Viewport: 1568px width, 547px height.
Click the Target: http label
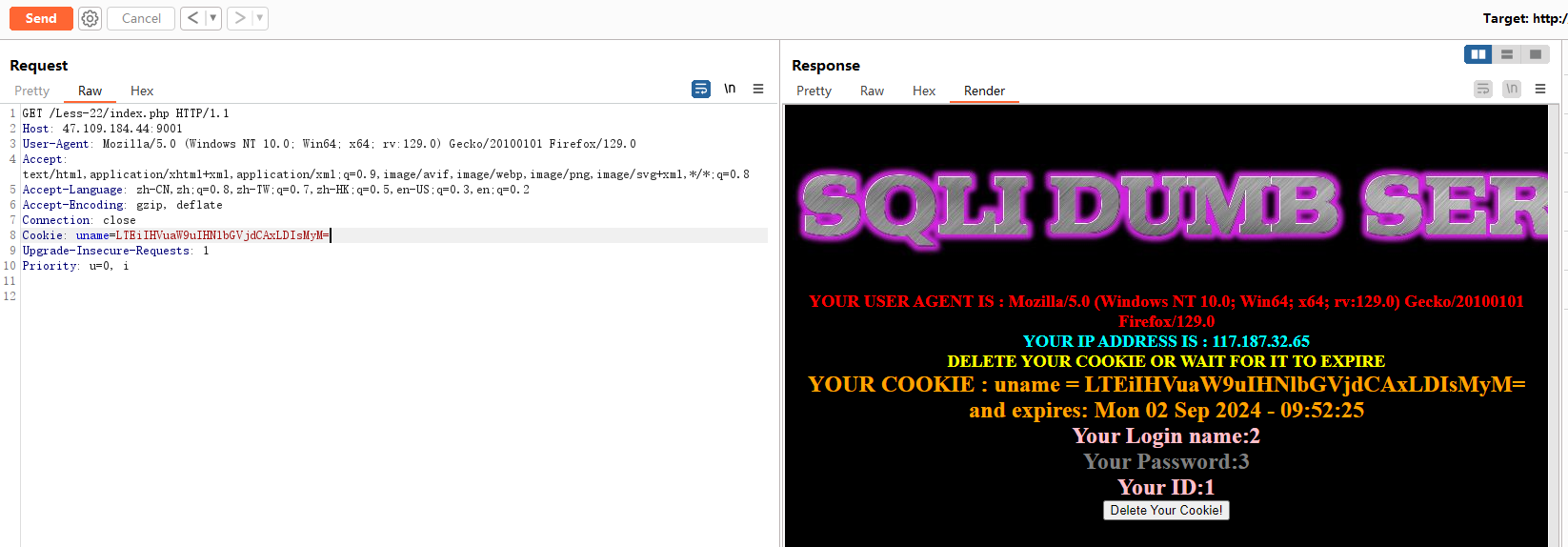point(1524,18)
